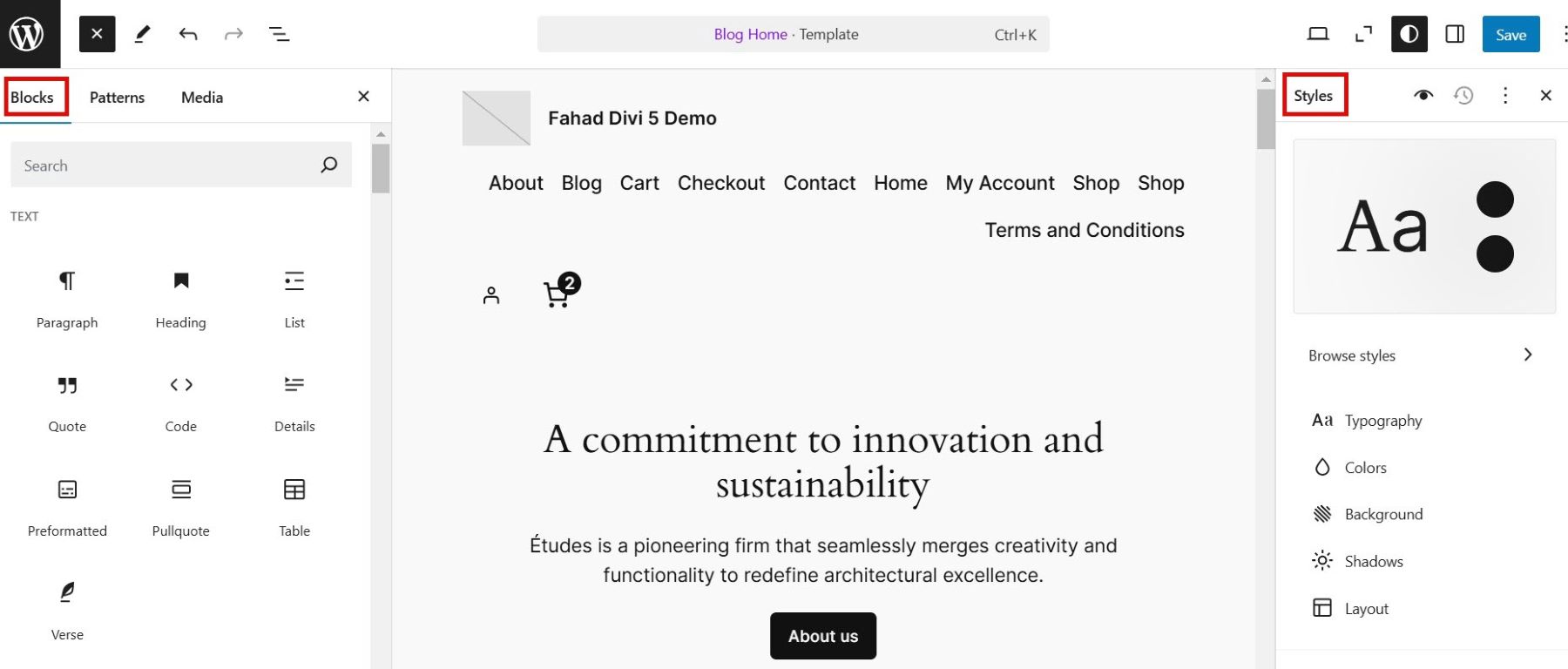Insert a Verse block
Screen dimensions: 1568x669
pos(67,609)
